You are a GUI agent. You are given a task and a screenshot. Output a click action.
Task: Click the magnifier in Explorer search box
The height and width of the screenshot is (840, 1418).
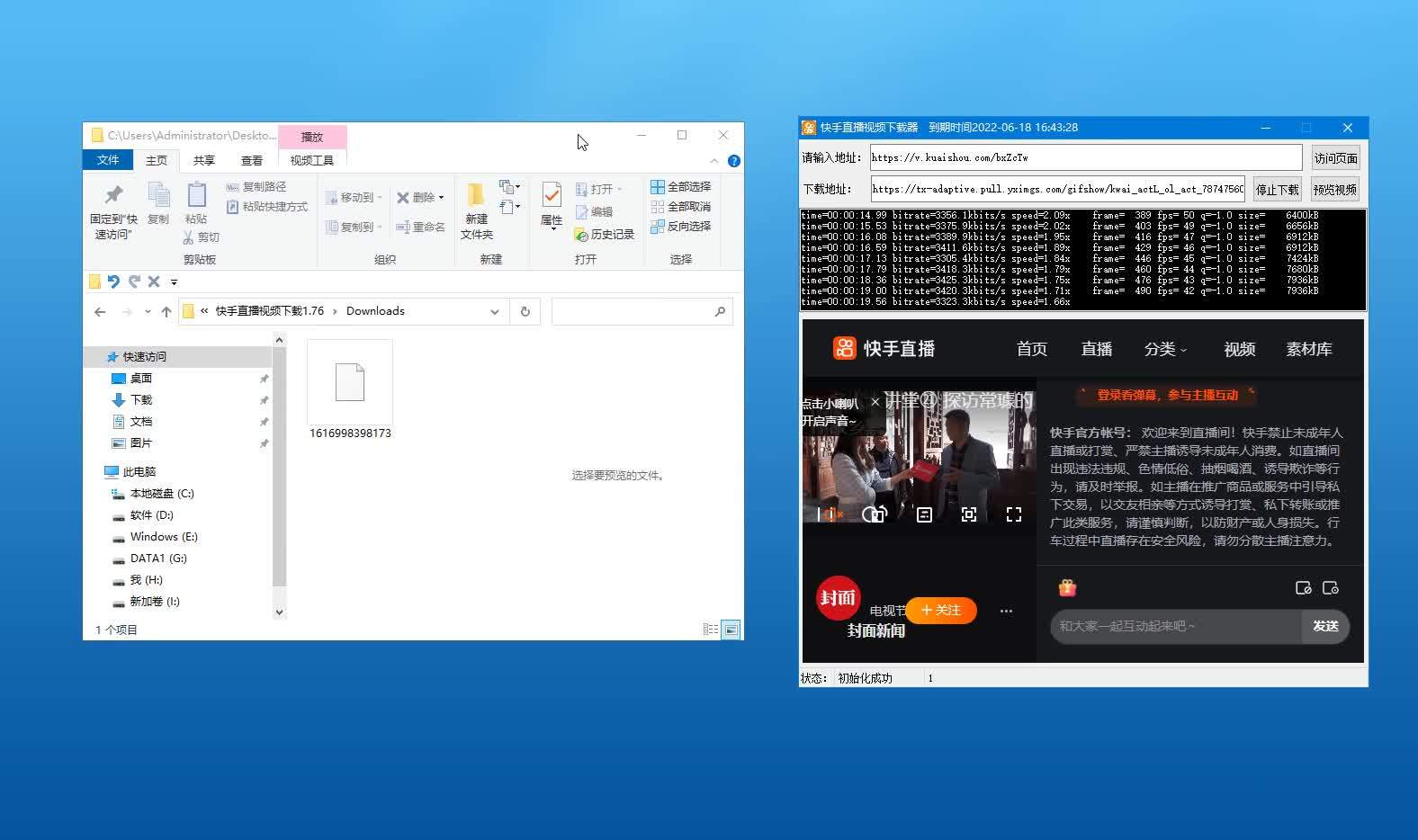click(x=720, y=311)
